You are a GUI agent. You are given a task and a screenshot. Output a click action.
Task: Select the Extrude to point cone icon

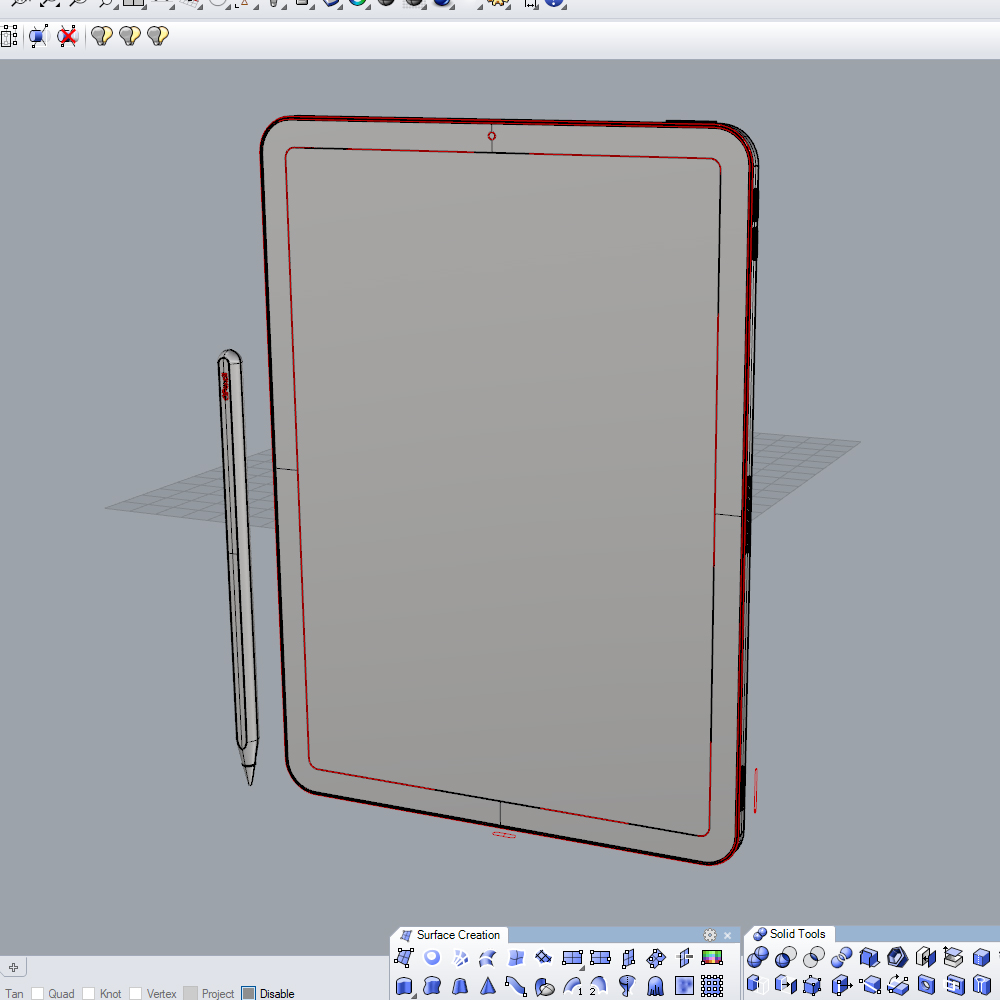(488, 986)
